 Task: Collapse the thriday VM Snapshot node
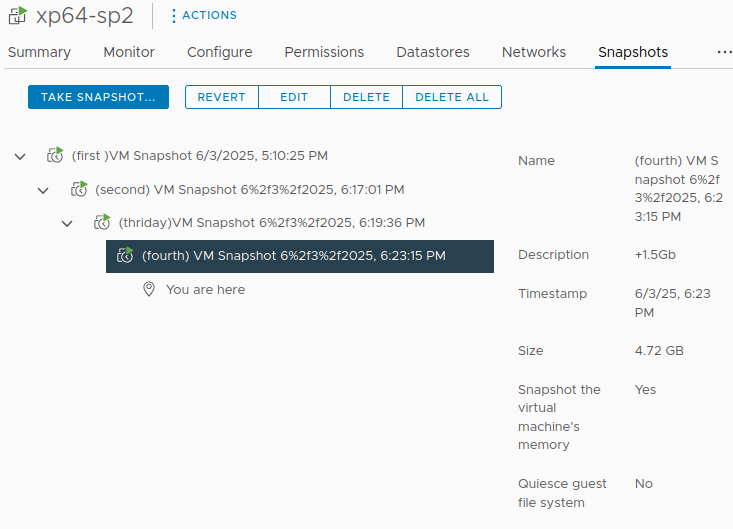click(x=67, y=223)
